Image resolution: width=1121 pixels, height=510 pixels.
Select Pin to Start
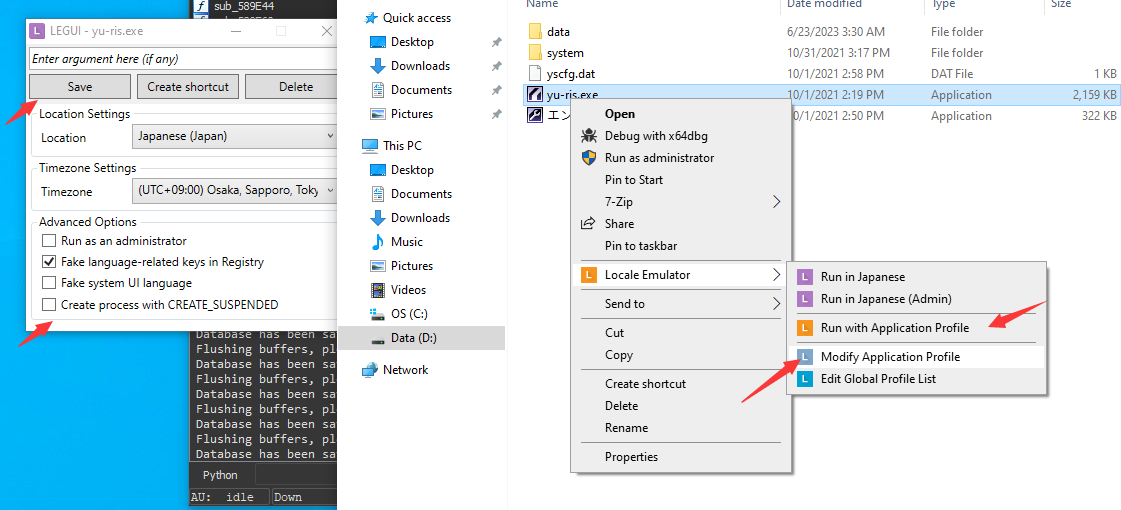click(x=633, y=180)
